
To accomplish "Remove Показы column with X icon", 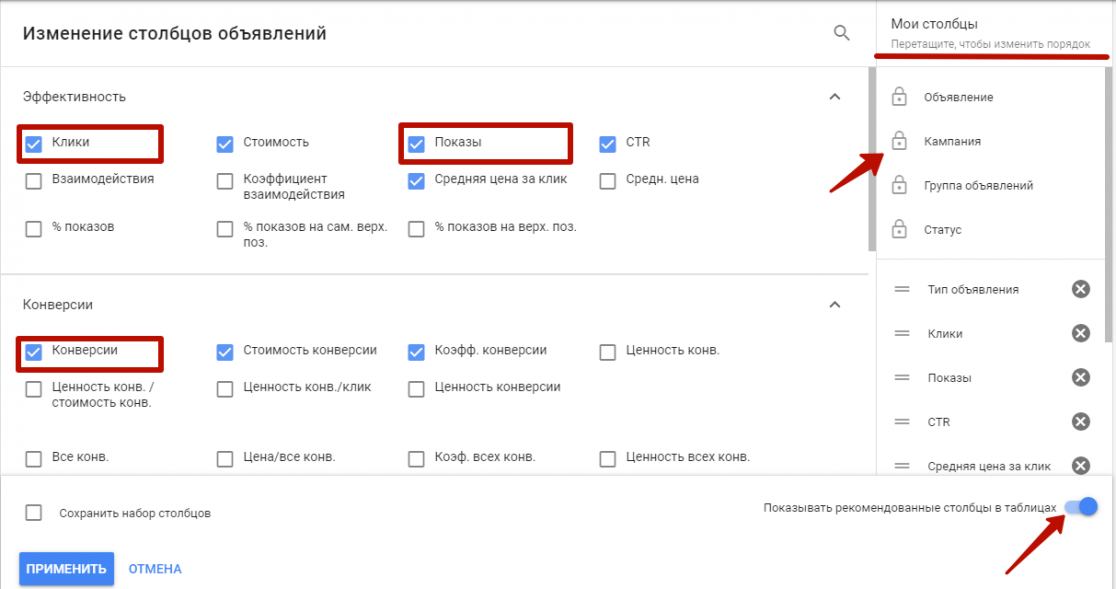I will [x=1080, y=377].
